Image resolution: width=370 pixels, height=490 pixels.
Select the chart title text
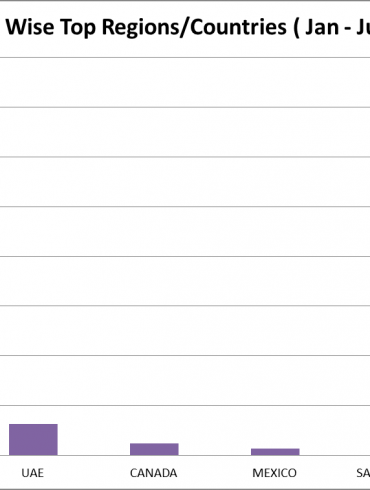click(188, 27)
